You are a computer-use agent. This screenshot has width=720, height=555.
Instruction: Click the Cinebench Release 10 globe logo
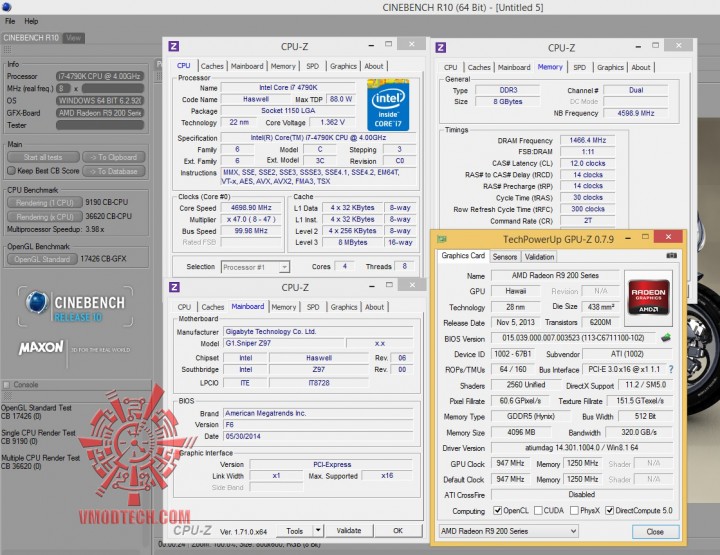[x=37, y=303]
